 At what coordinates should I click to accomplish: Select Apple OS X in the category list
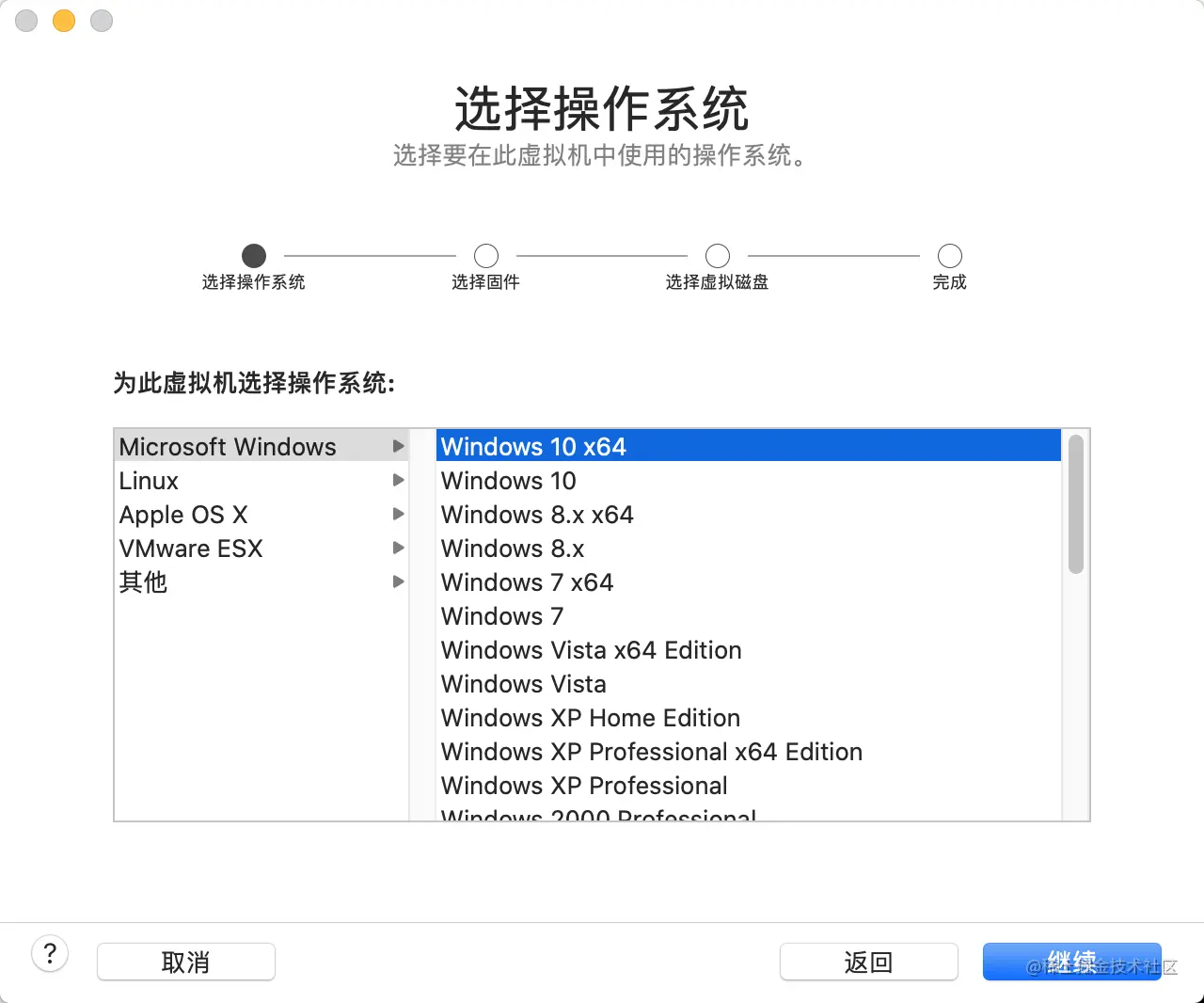click(261, 514)
